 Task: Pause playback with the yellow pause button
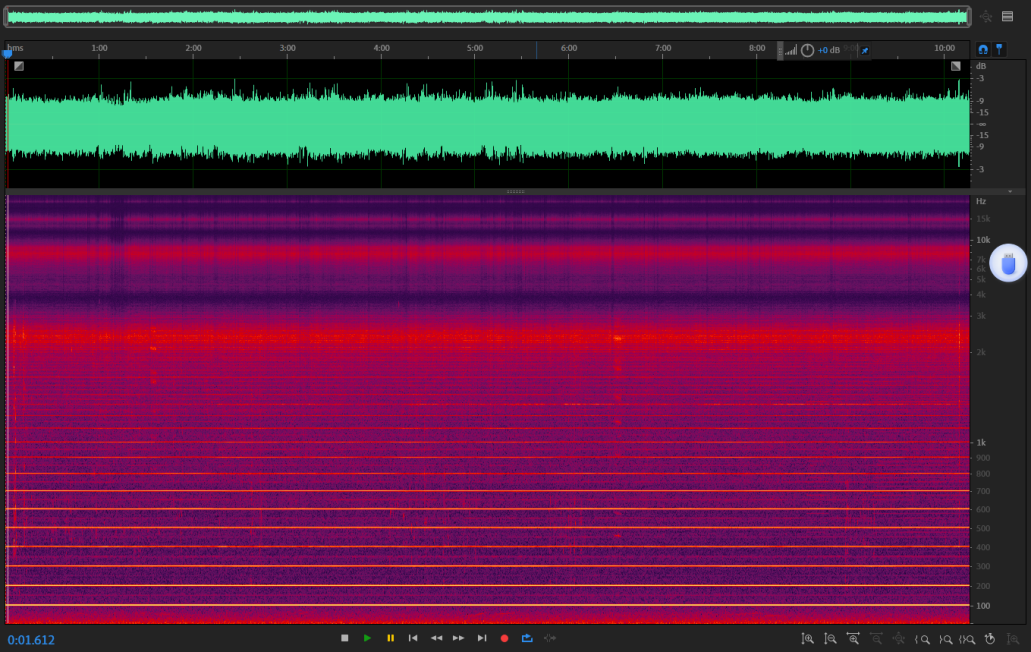pos(390,638)
